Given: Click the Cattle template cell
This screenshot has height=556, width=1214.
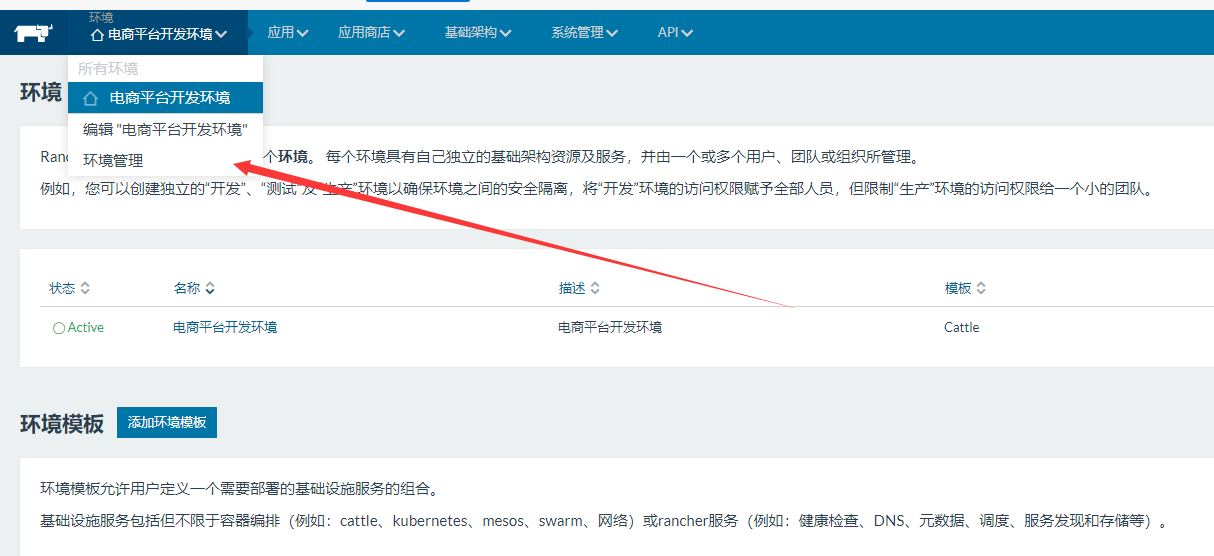Looking at the screenshot, I should point(962,327).
